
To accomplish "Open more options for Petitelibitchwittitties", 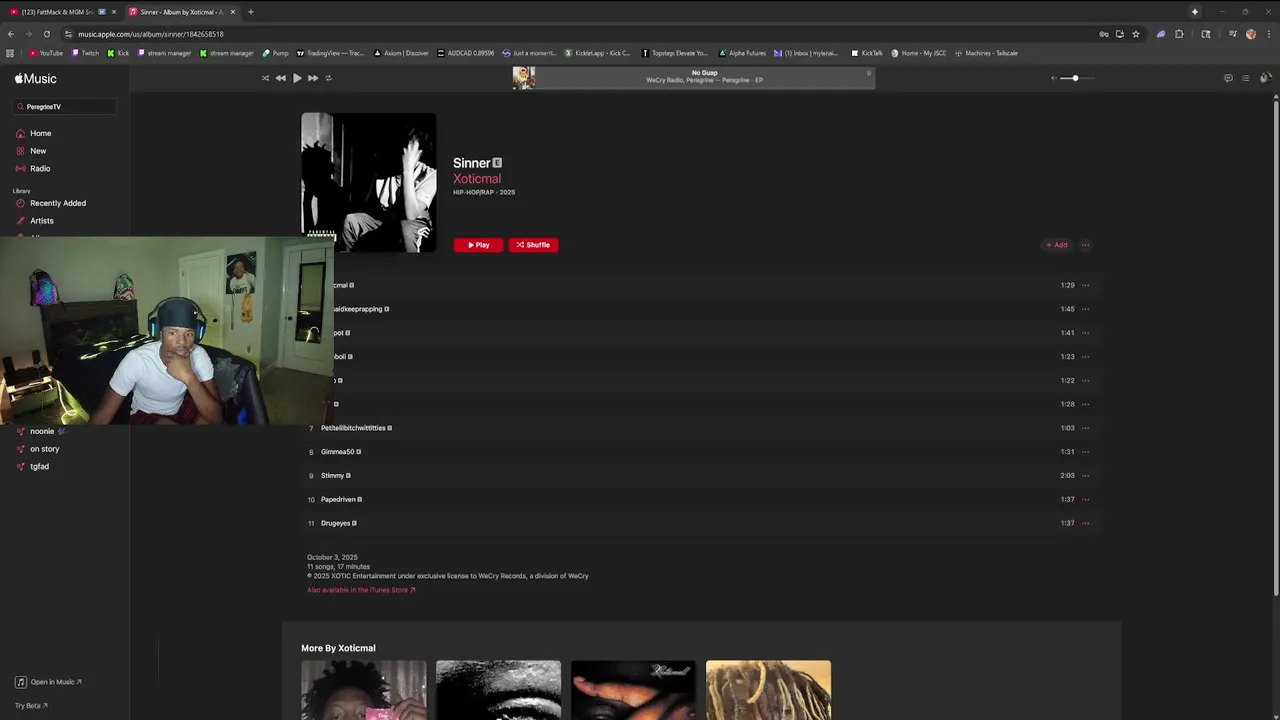I will [1085, 428].
